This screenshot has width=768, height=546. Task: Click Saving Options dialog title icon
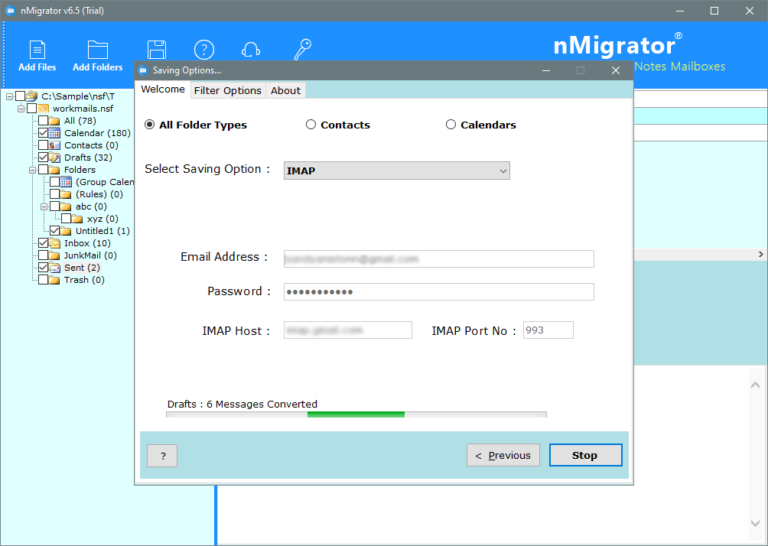(143, 70)
